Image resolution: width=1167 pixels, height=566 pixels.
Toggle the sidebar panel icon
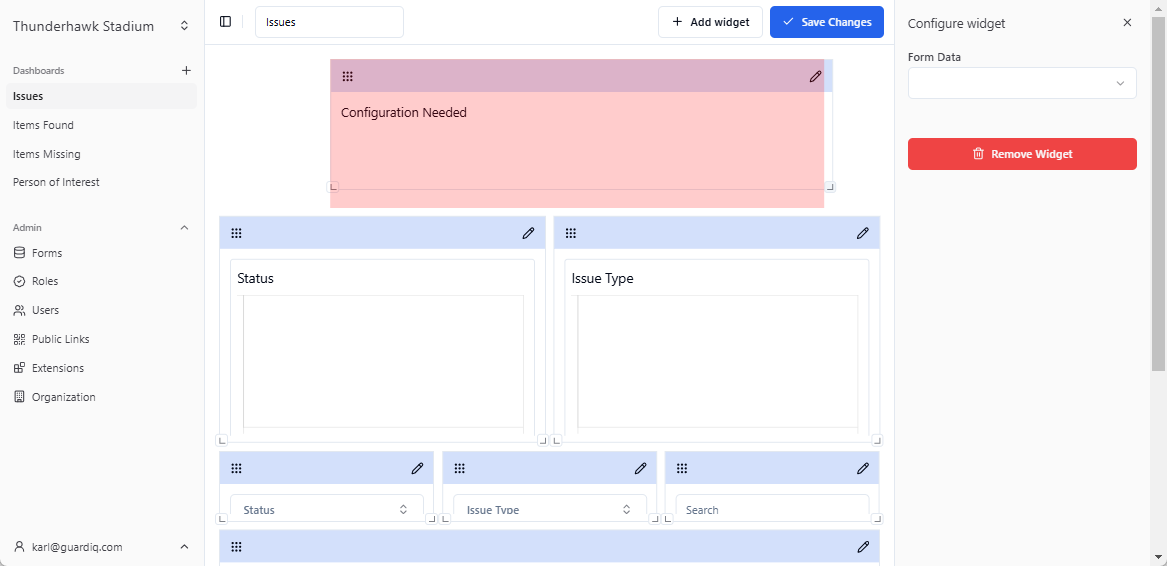point(225,22)
